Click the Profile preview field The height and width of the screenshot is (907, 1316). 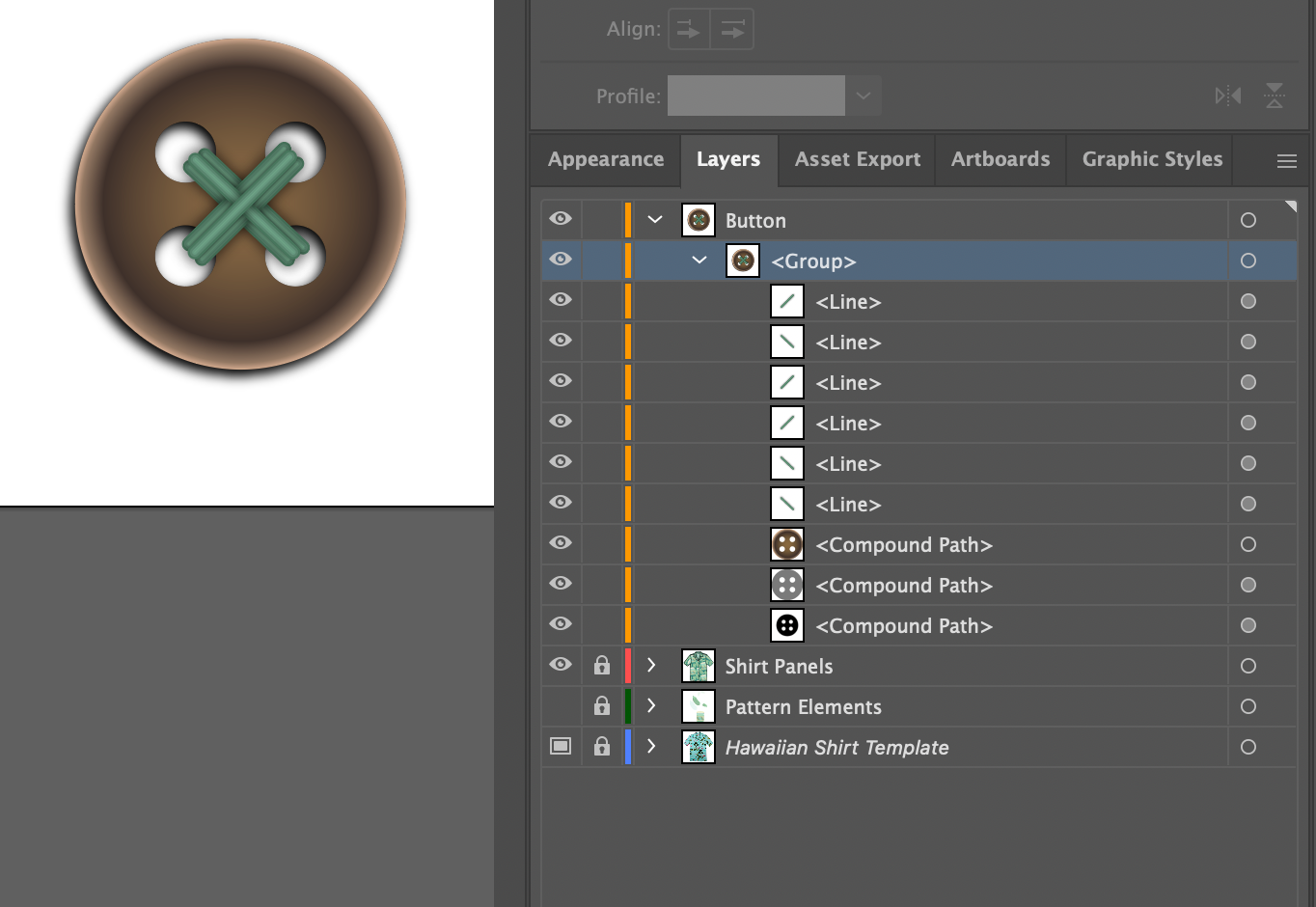(756, 96)
